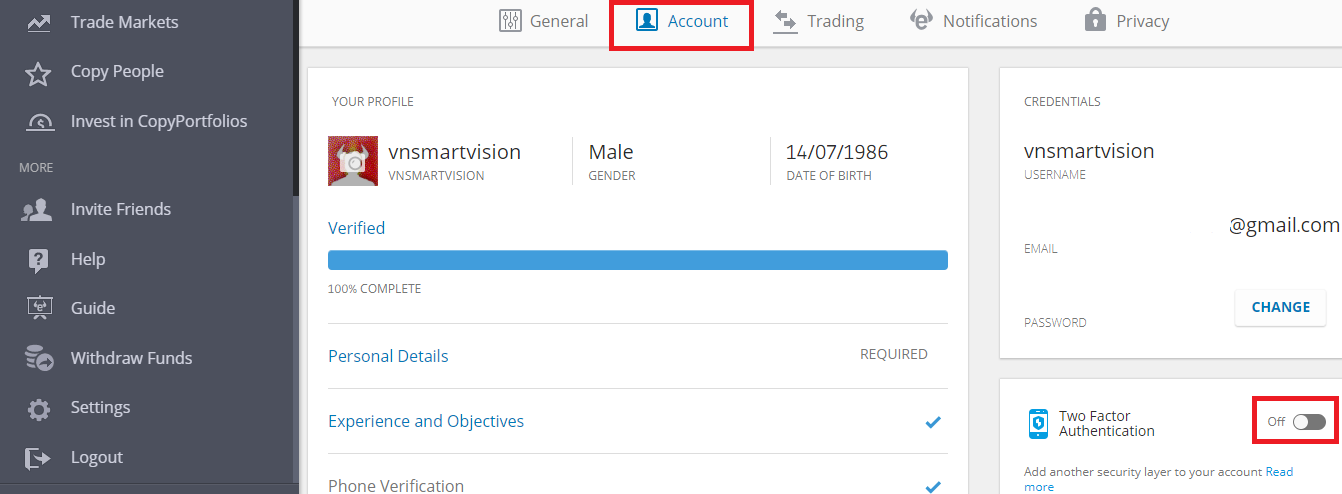Click the 100% complete progress bar
This screenshot has height=494, width=1342.
coord(638,260)
